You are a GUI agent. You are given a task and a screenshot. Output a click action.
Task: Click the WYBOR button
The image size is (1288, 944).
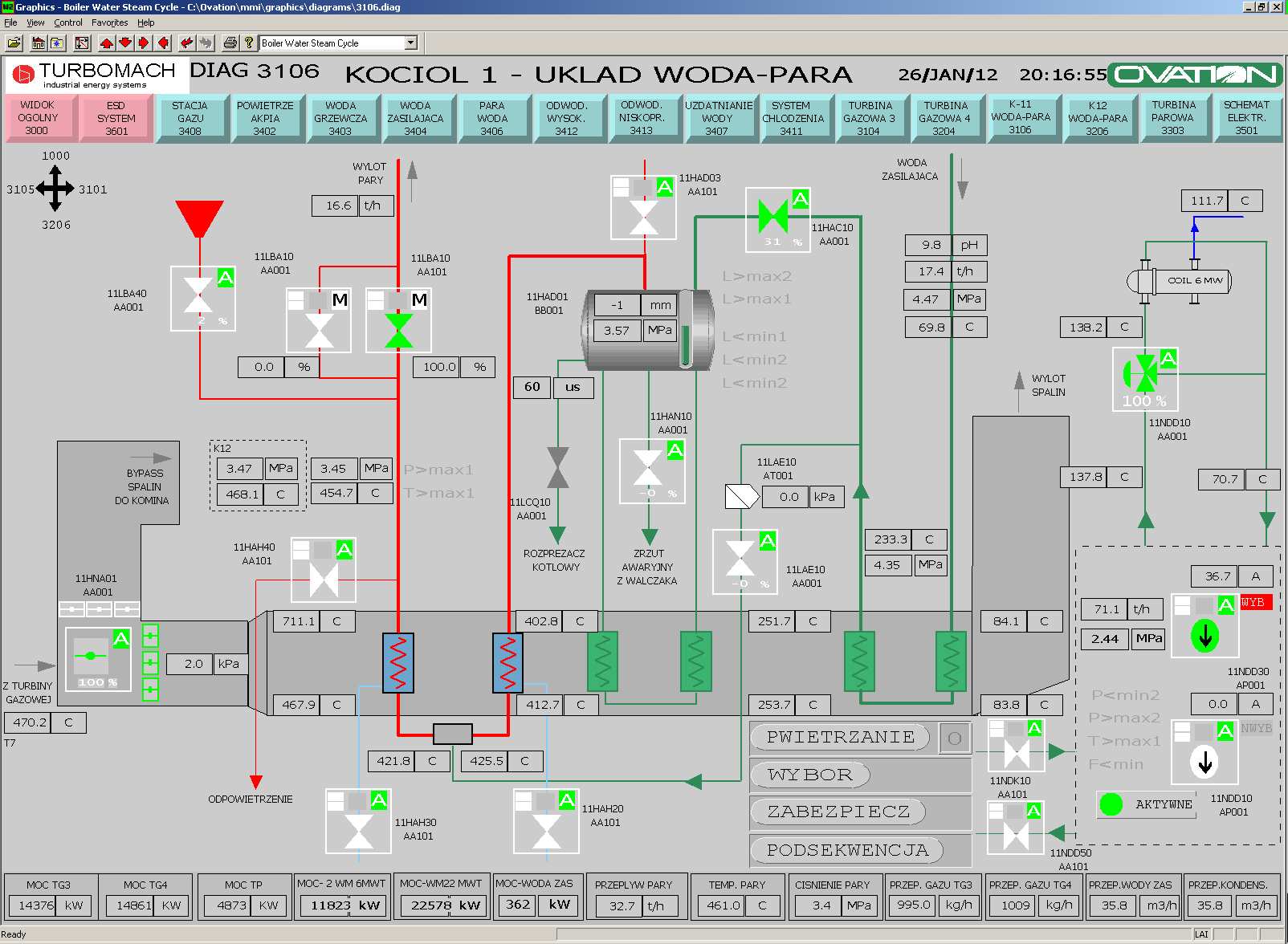pos(810,775)
